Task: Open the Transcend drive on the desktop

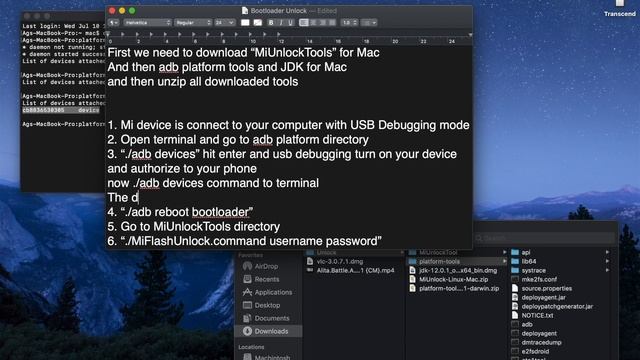Action: [620, 8]
